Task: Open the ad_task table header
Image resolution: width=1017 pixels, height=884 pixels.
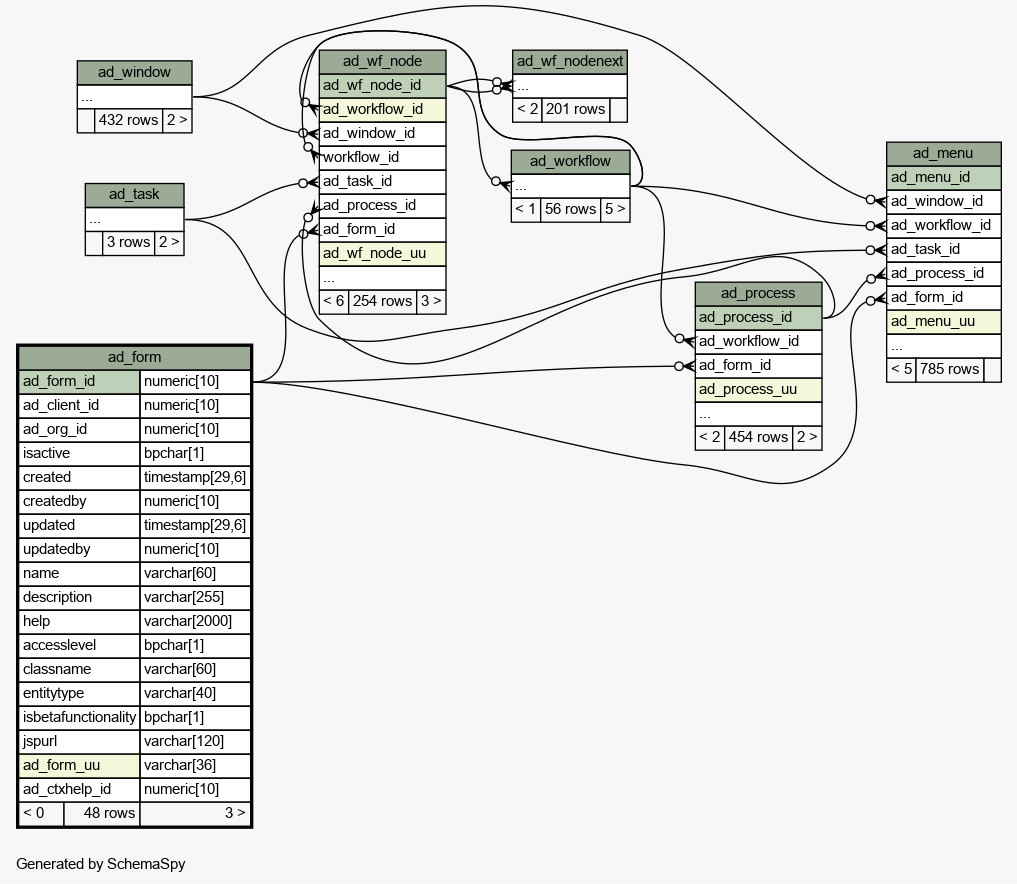Action: coord(134,194)
